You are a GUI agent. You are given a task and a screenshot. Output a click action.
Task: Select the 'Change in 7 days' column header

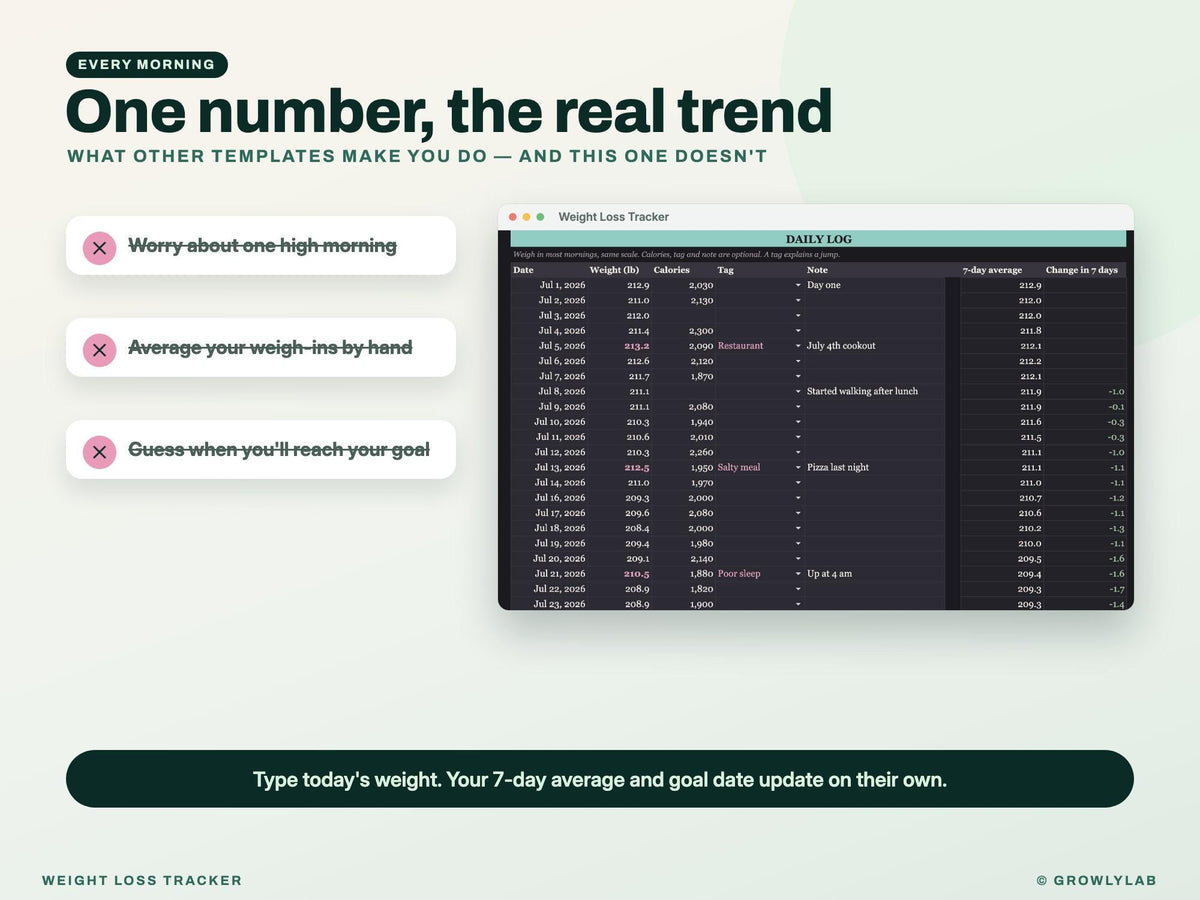1085,270
